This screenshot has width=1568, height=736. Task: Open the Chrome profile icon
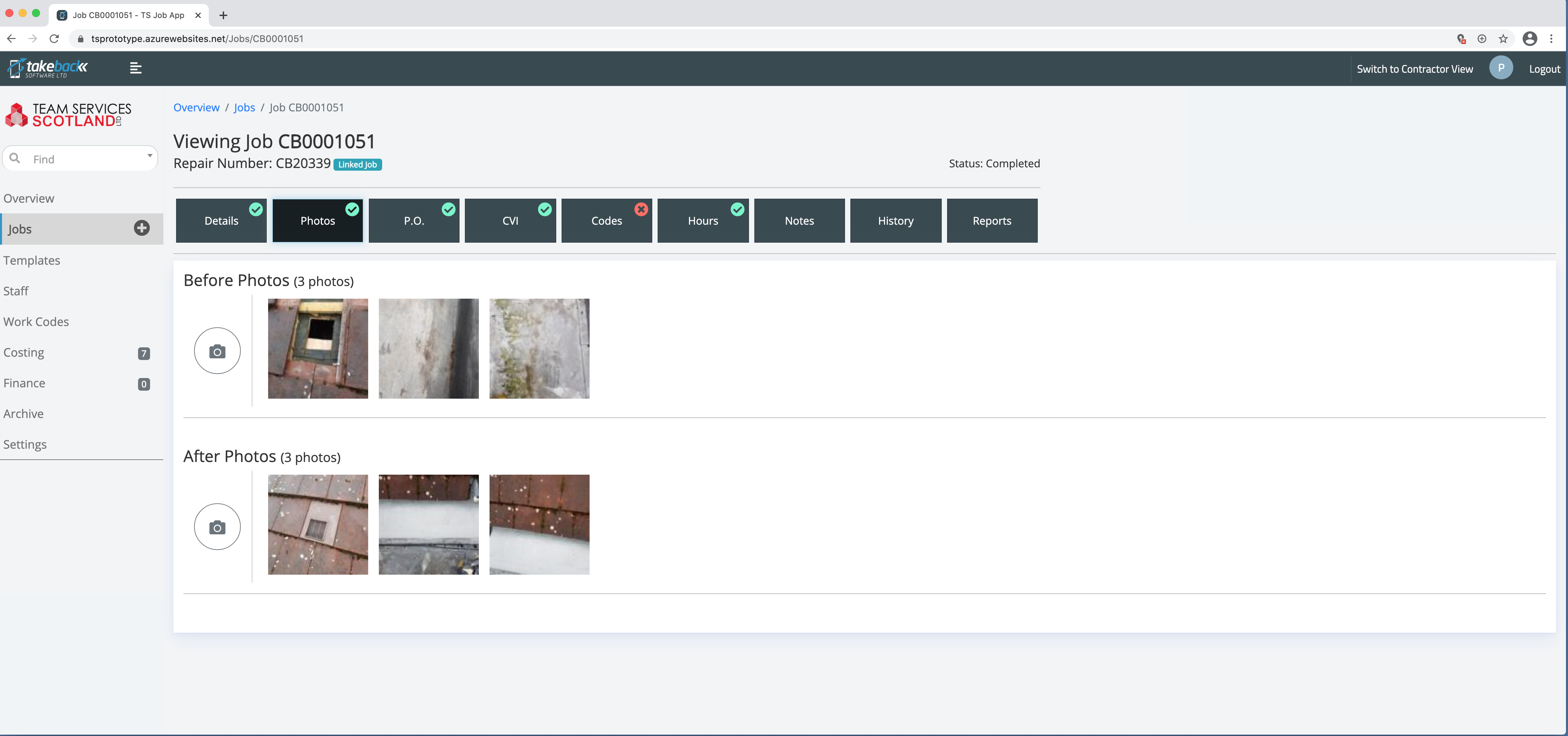point(1530,38)
